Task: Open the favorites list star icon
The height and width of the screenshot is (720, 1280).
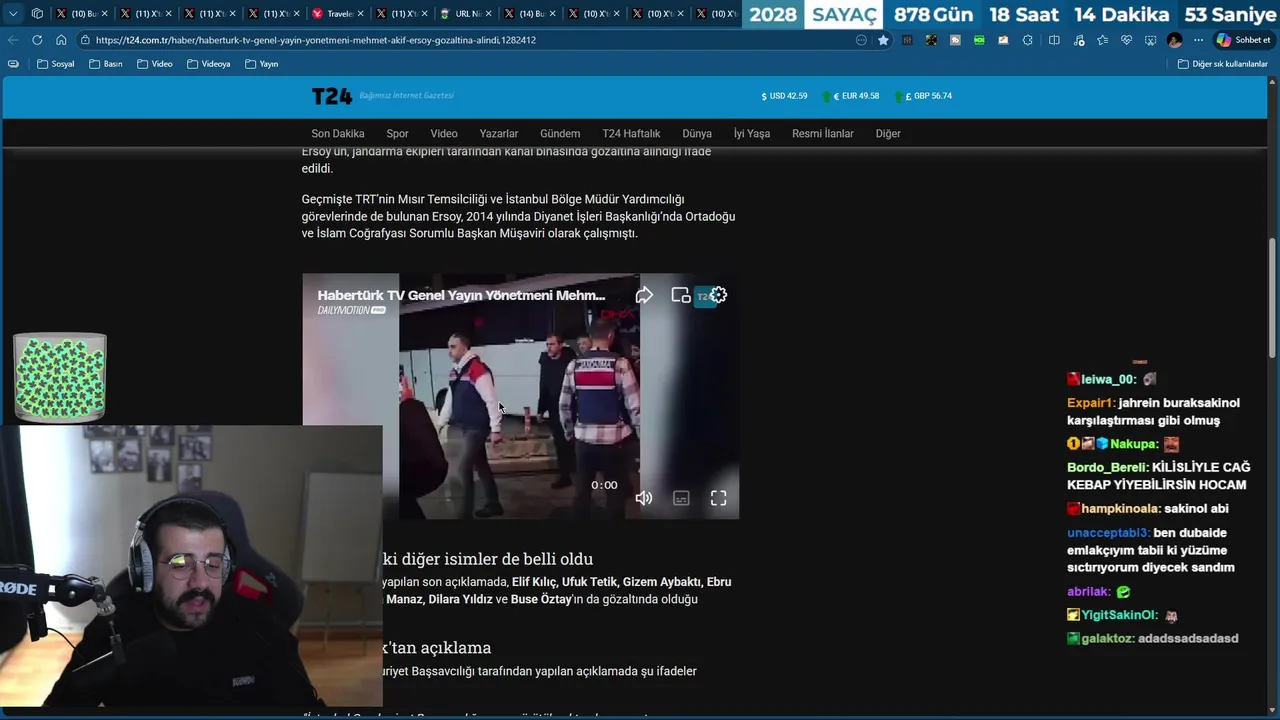Action: [x=1102, y=40]
